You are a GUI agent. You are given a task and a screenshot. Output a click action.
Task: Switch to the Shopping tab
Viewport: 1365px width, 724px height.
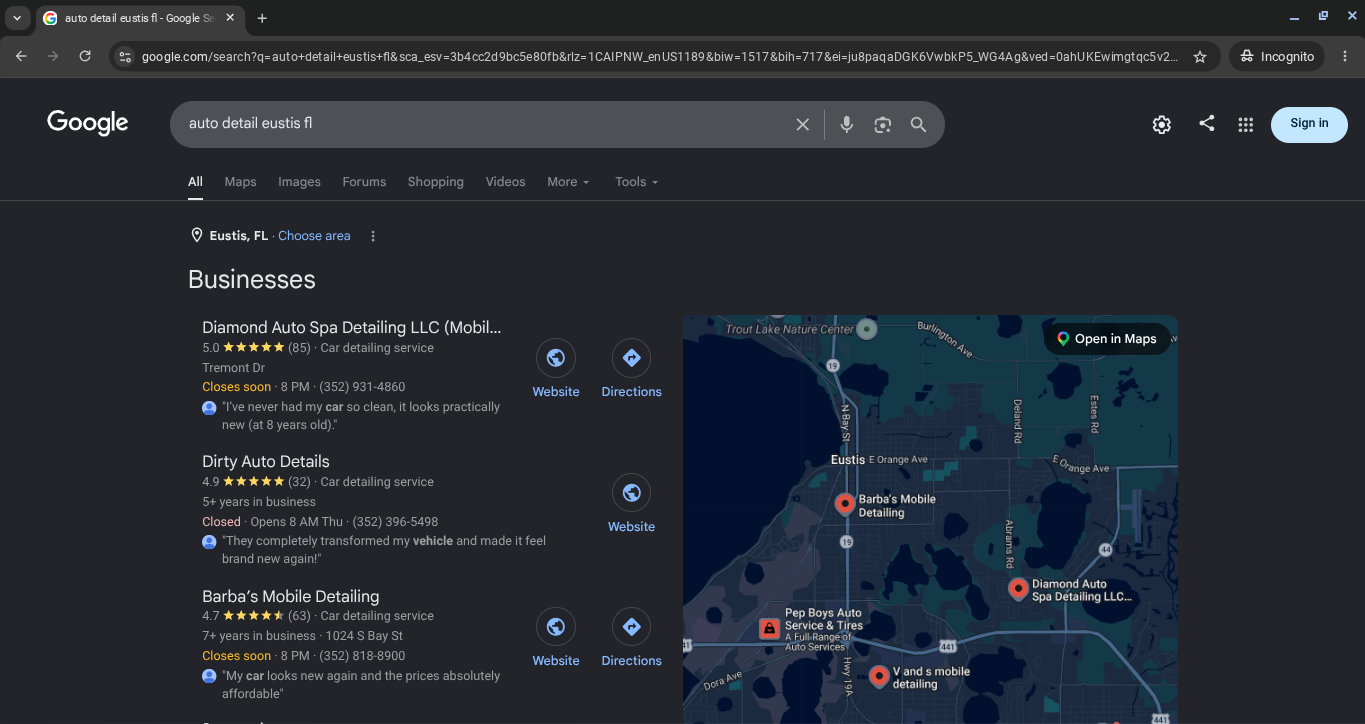coord(435,182)
